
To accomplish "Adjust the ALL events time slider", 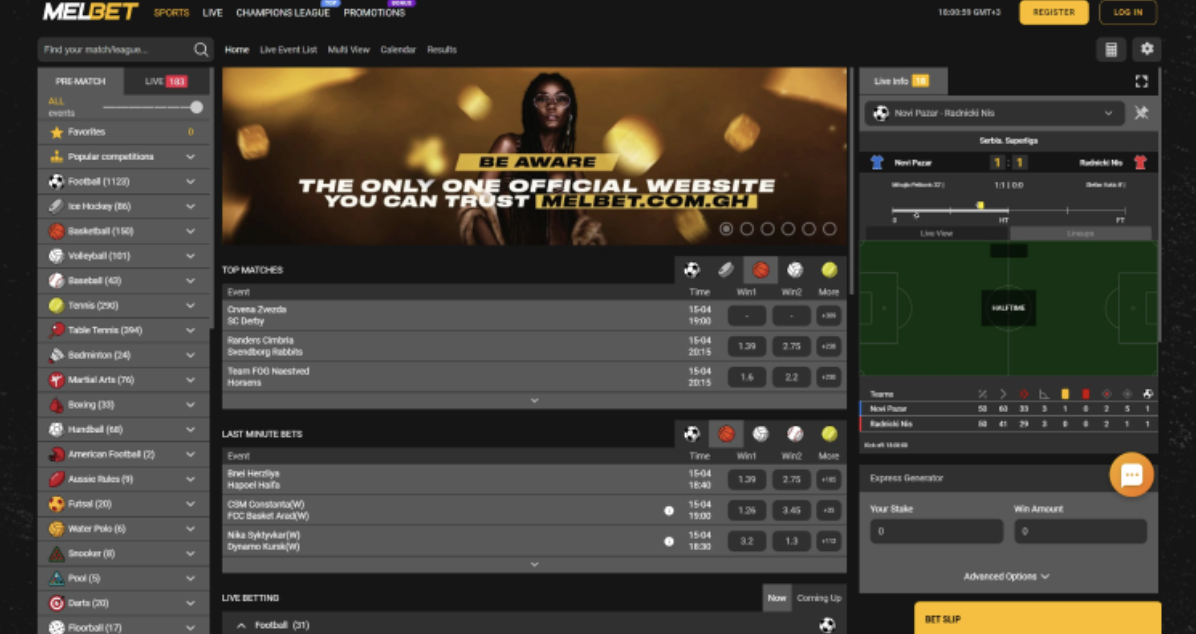I will (197, 107).
